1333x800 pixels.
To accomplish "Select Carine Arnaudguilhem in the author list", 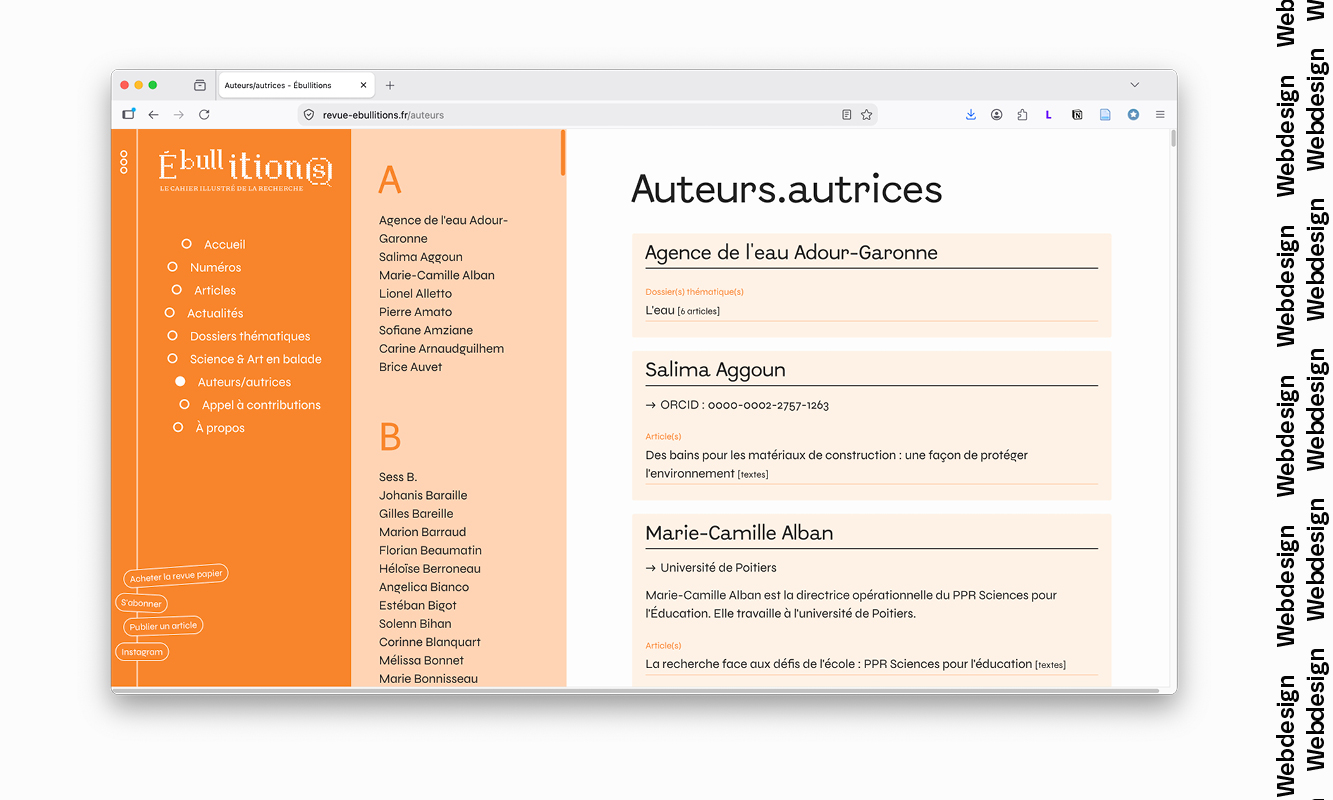I will pos(442,349).
